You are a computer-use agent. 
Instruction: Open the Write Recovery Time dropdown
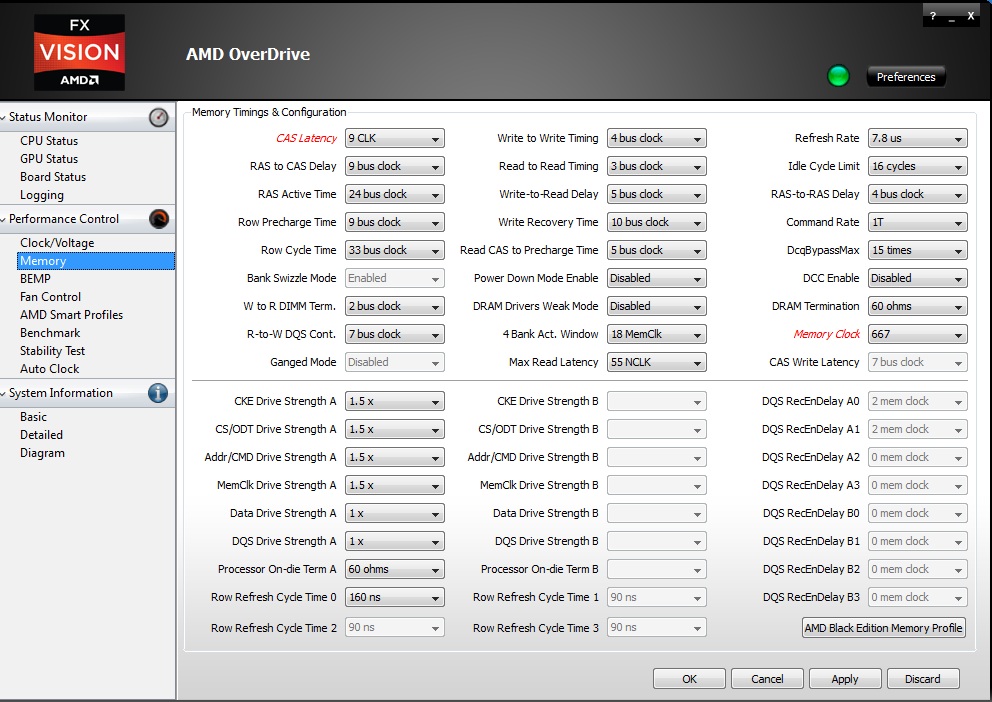point(657,222)
